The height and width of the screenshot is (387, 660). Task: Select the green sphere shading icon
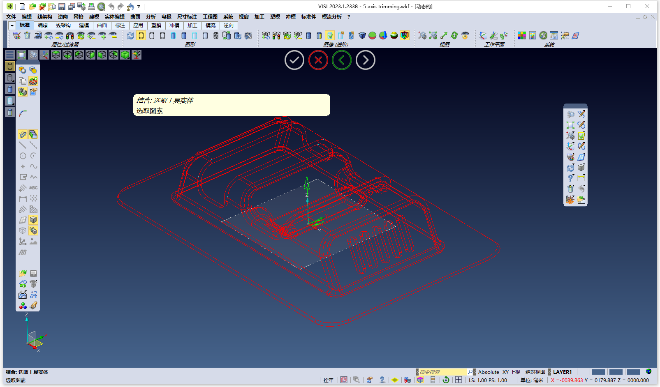(372, 36)
